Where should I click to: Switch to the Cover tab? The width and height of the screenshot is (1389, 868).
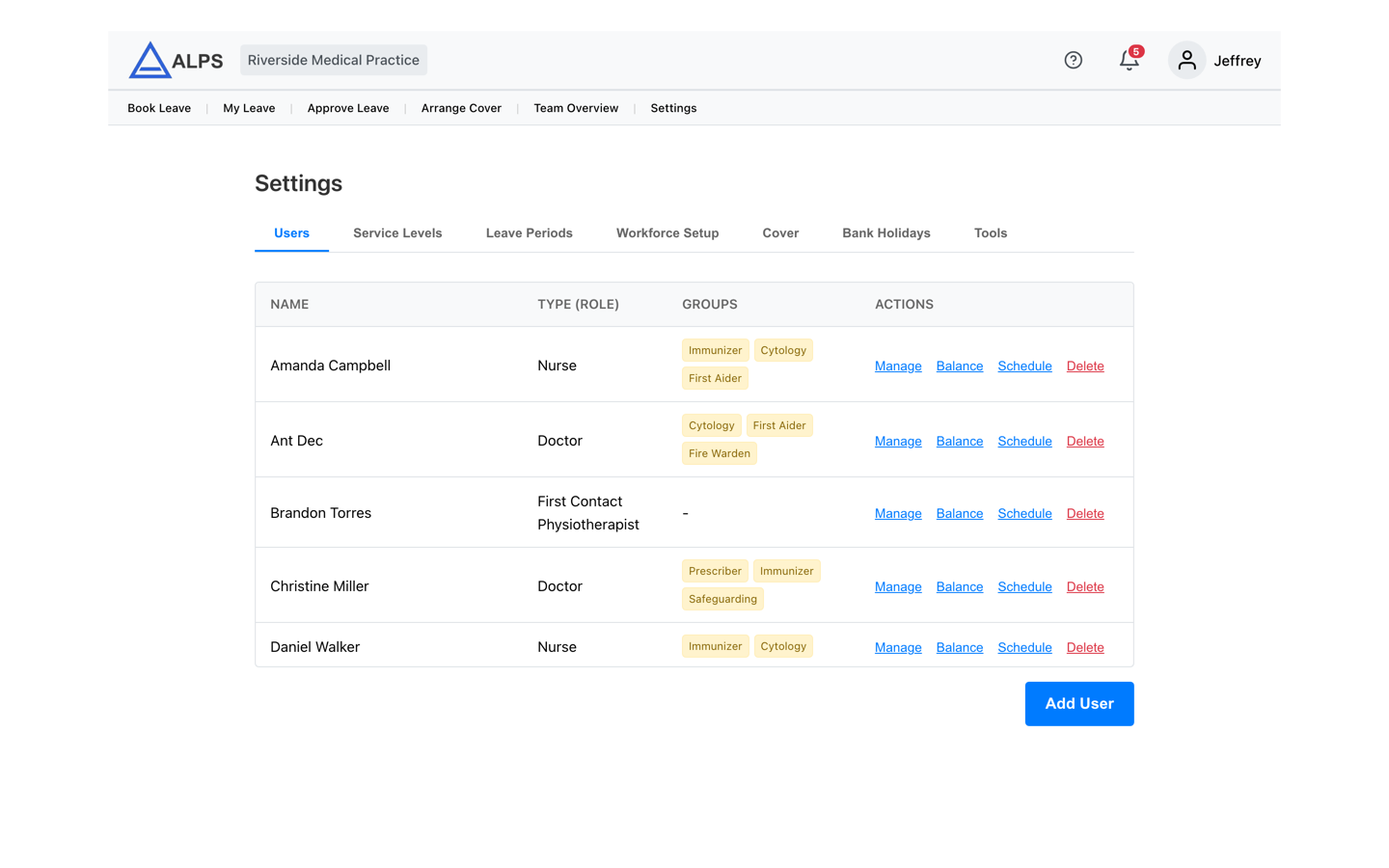point(780,233)
